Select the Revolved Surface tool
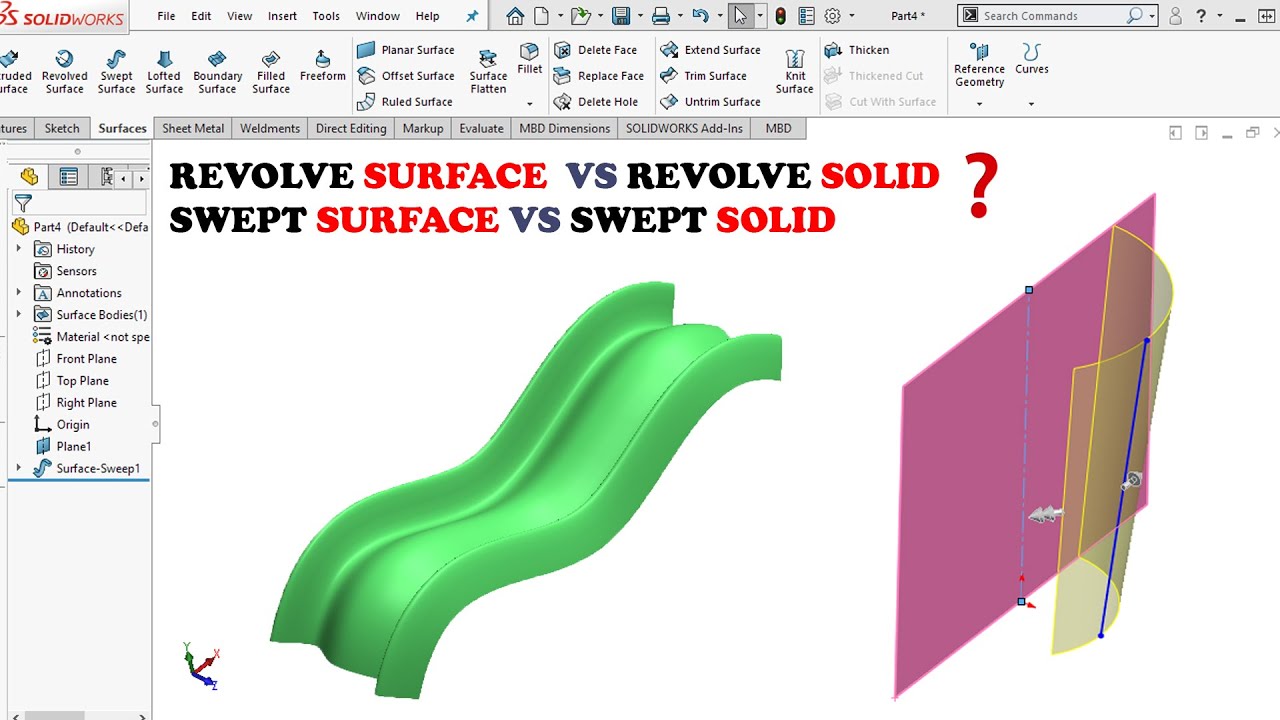 pyautogui.click(x=64, y=72)
